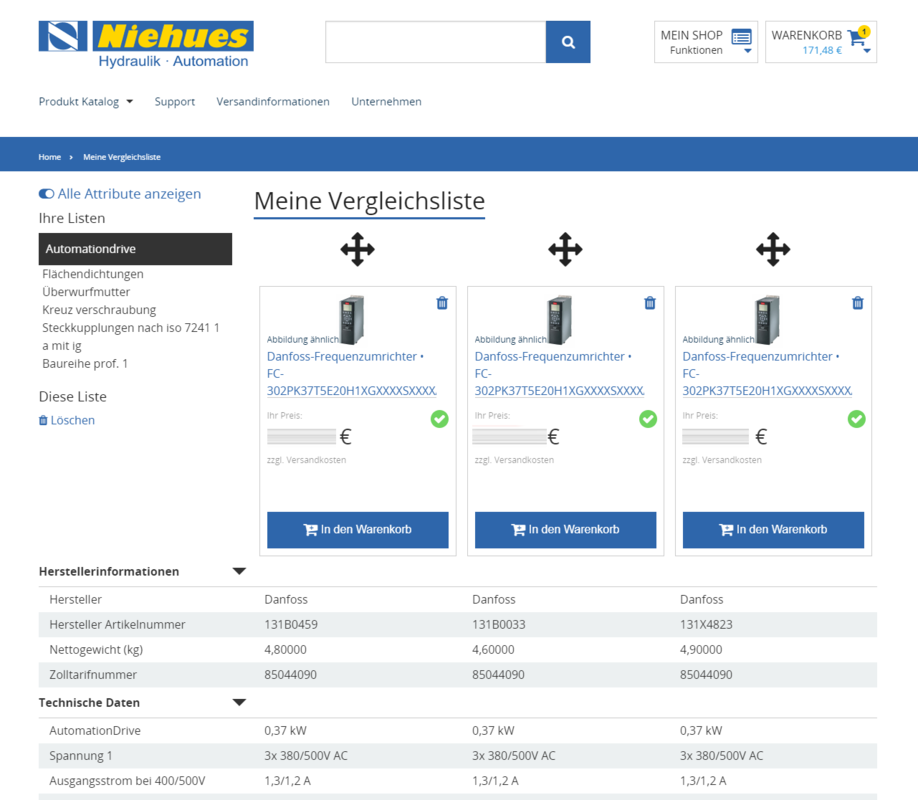Open the Produkt Katalog dropdown menu
This screenshot has width=918, height=800.
[86, 101]
